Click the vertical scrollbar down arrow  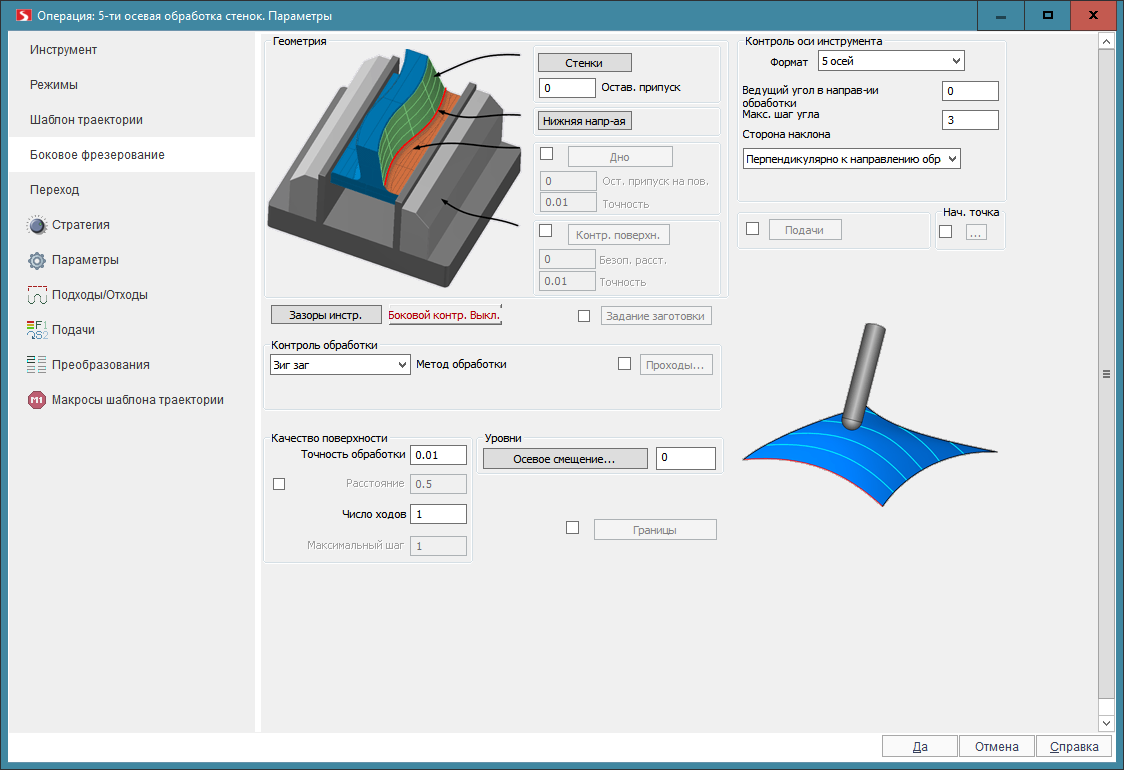(1106, 723)
